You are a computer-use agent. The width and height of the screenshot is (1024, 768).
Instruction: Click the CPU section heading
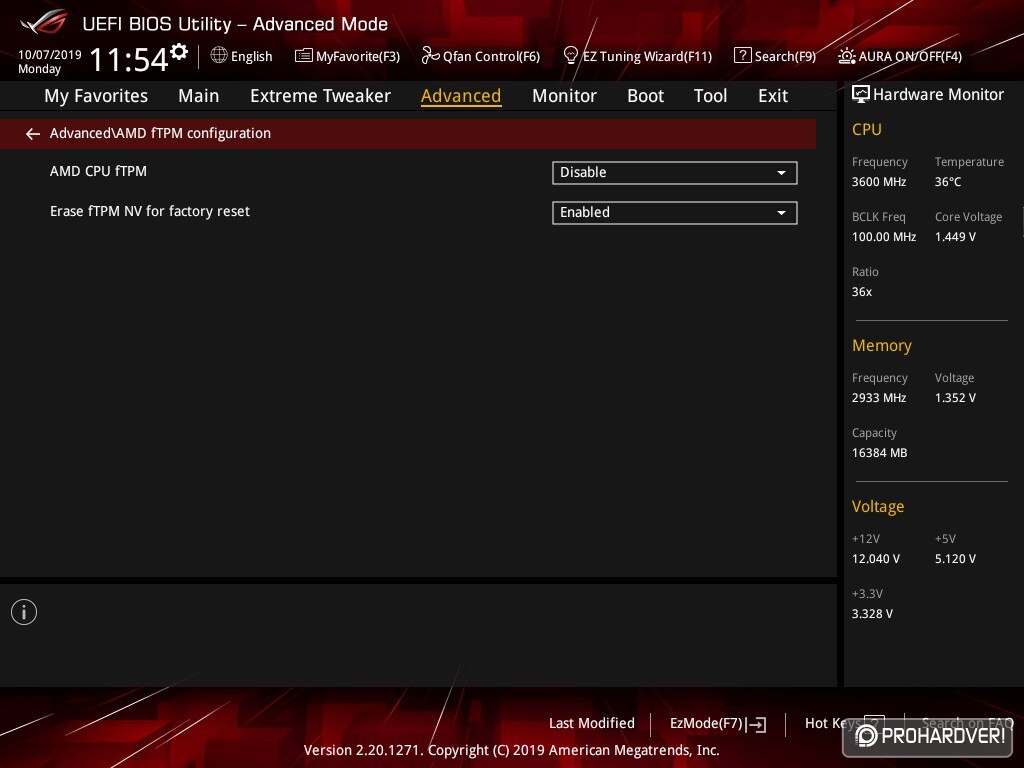(x=867, y=130)
